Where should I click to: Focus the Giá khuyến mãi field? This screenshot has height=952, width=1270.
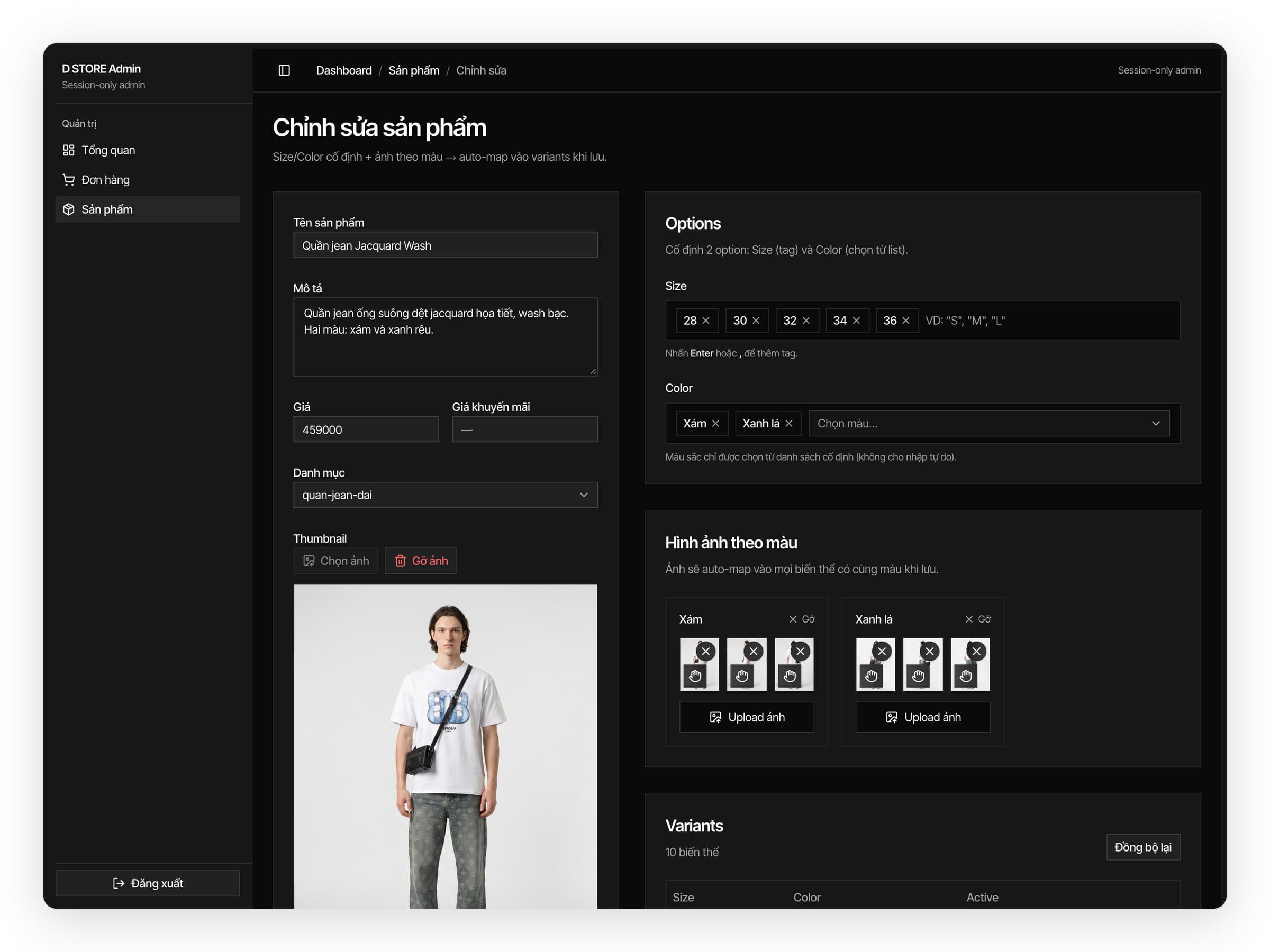(x=524, y=429)
